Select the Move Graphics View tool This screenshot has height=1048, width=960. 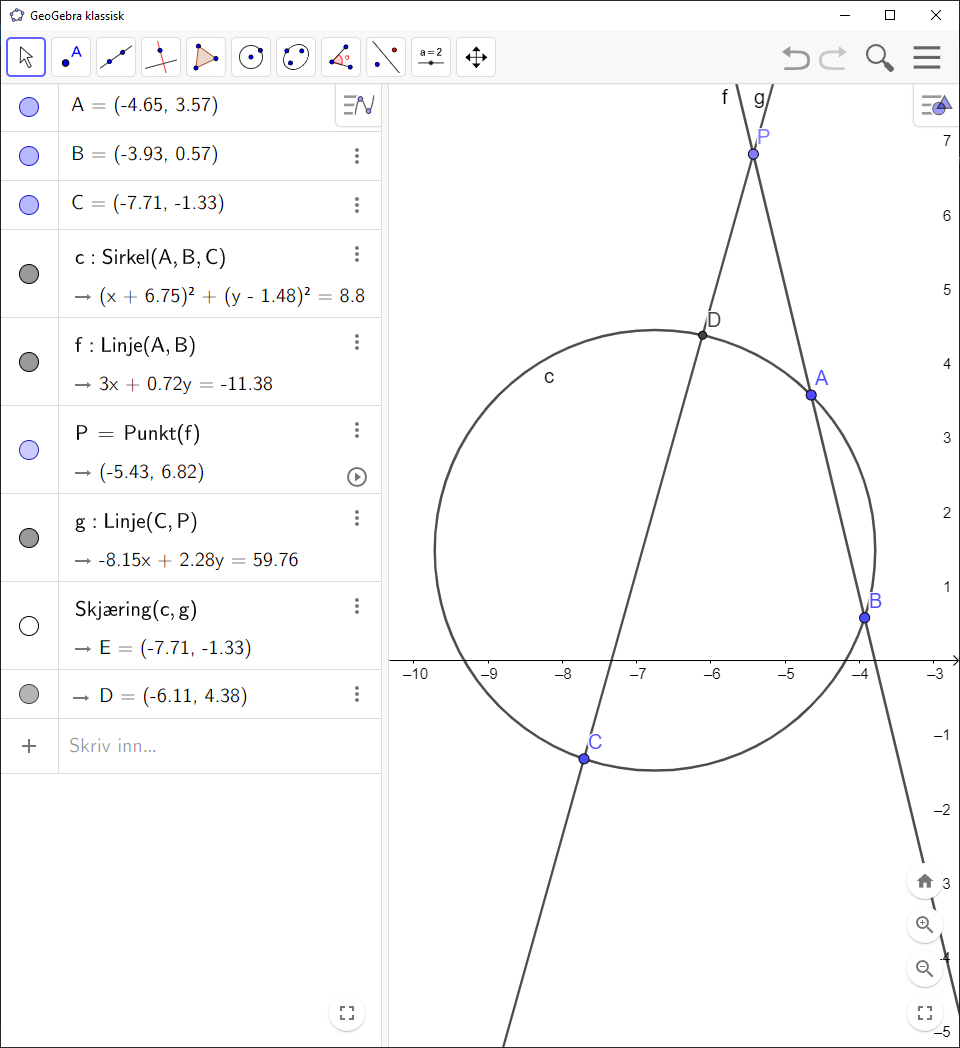point(476,57)
